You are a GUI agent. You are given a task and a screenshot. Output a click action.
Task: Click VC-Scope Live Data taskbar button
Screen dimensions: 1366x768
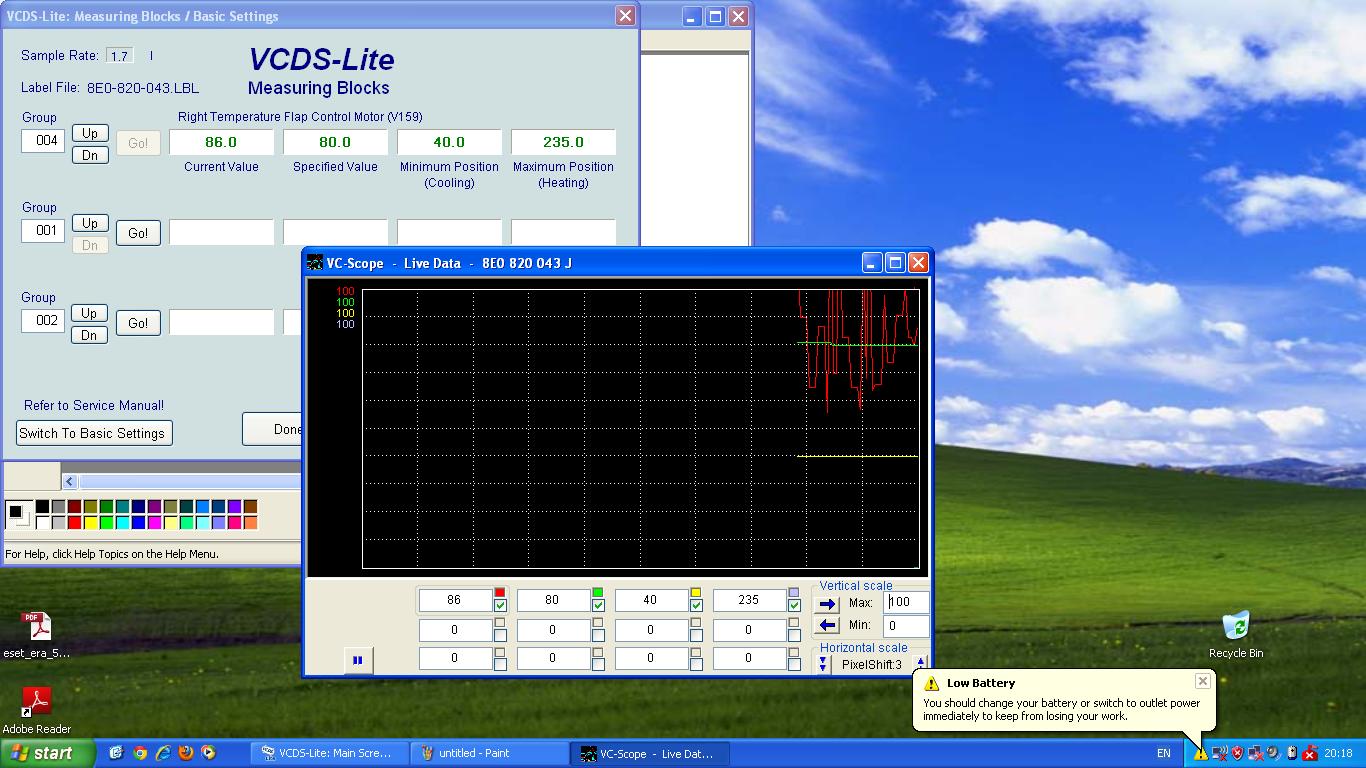(650, 753)
